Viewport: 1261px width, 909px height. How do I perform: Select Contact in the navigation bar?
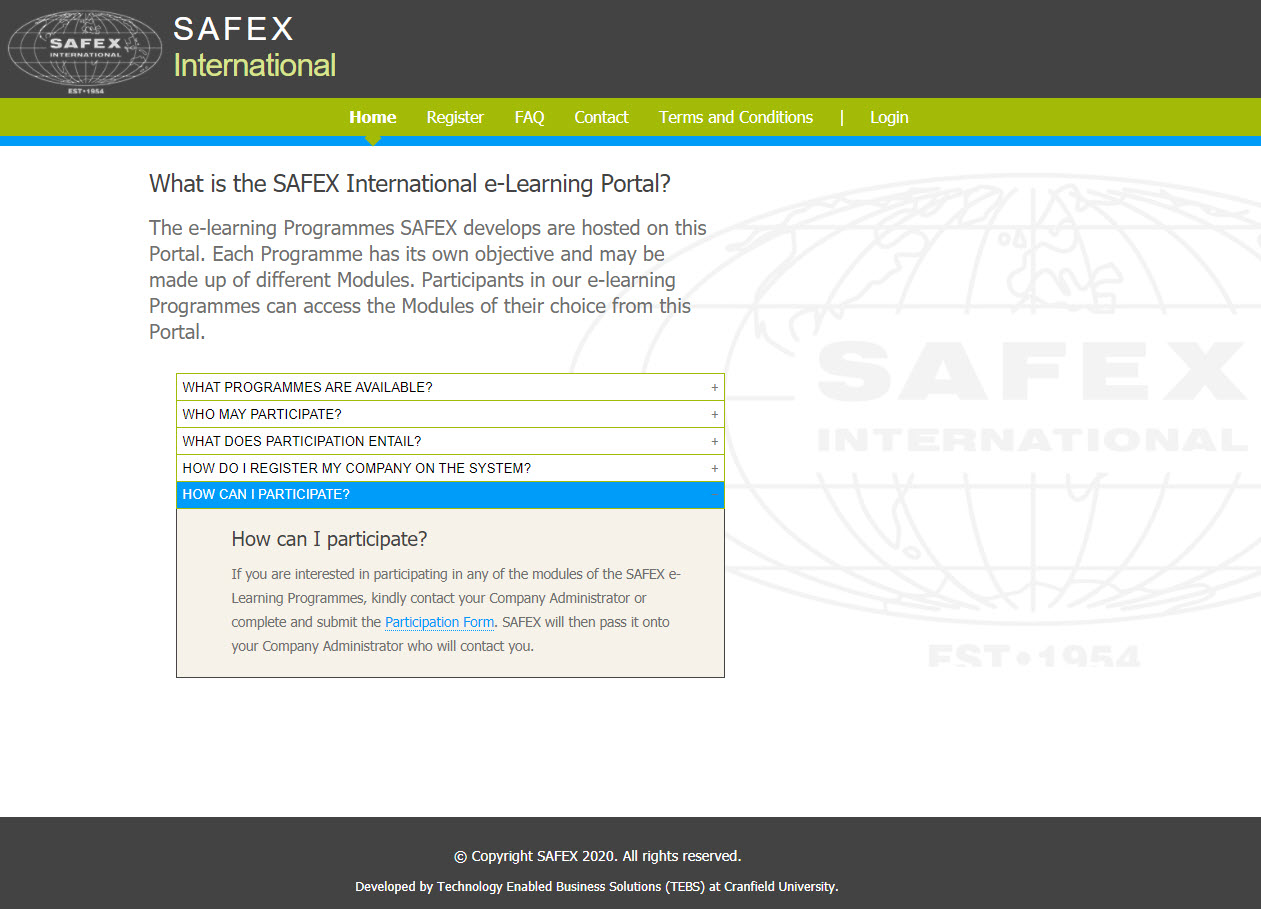point(601,117)
